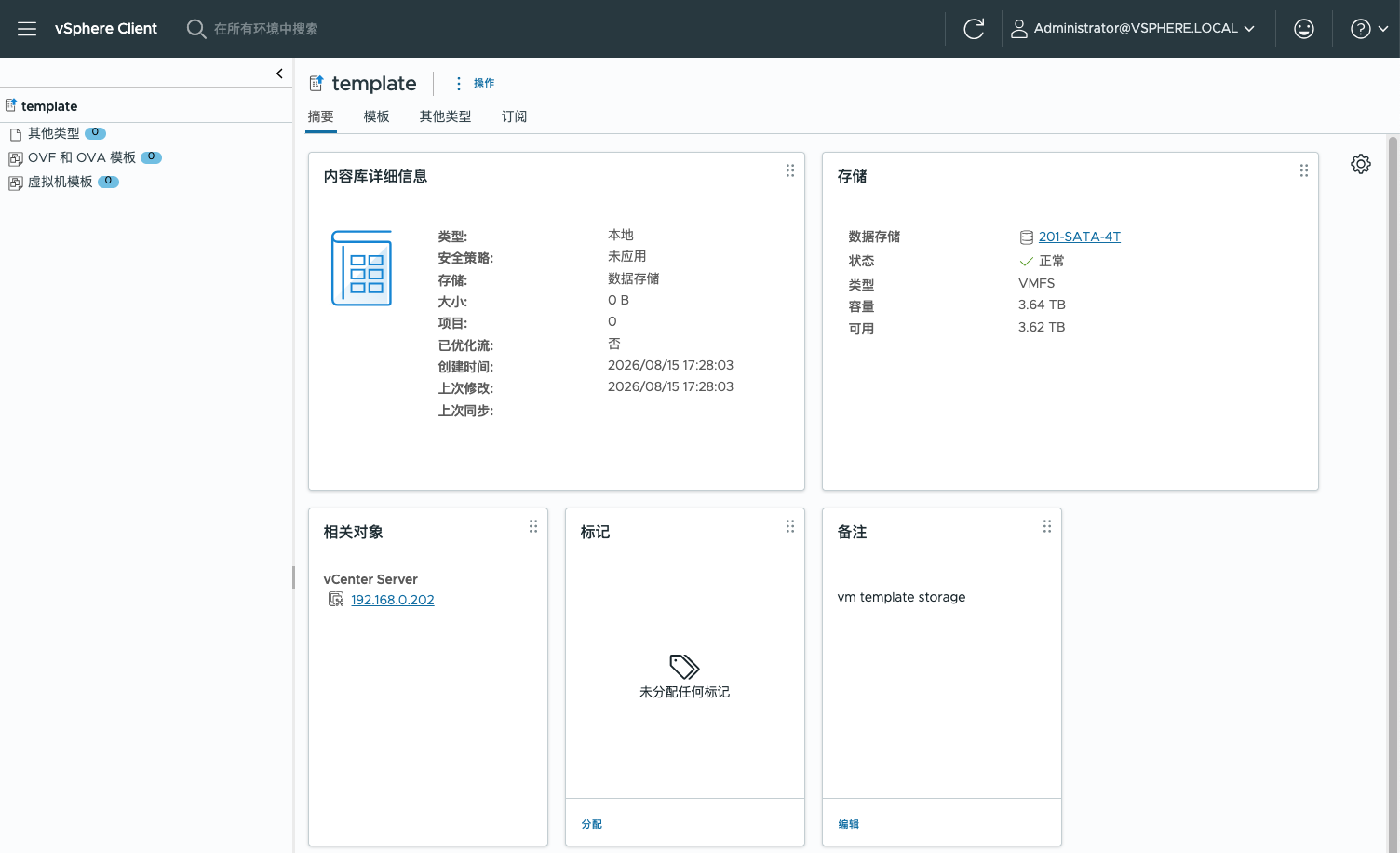Click the count badge next to 其他类型

(x=95, y=133)
